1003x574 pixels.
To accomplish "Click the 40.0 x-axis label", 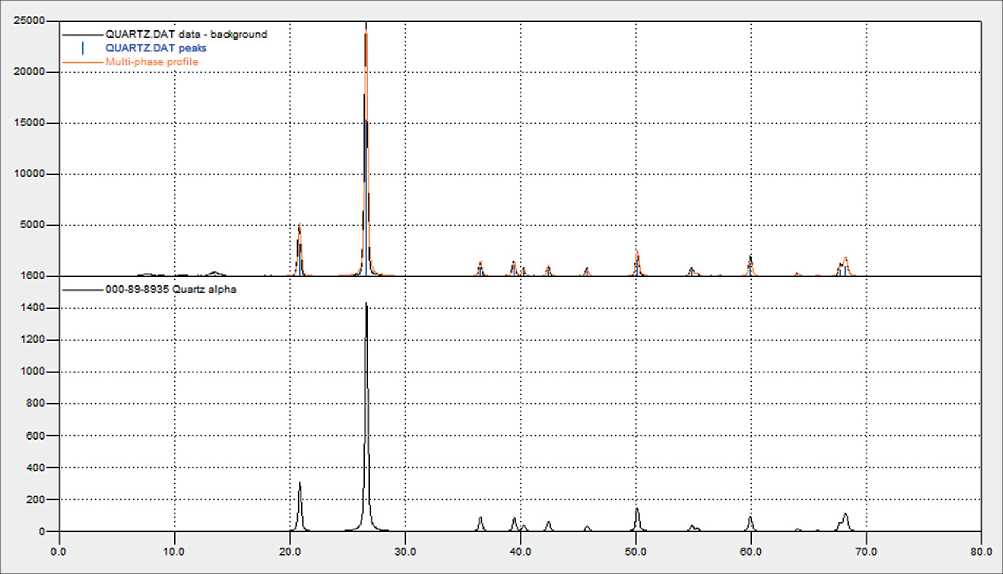I will pyautogui.click(x=520, y=552).
